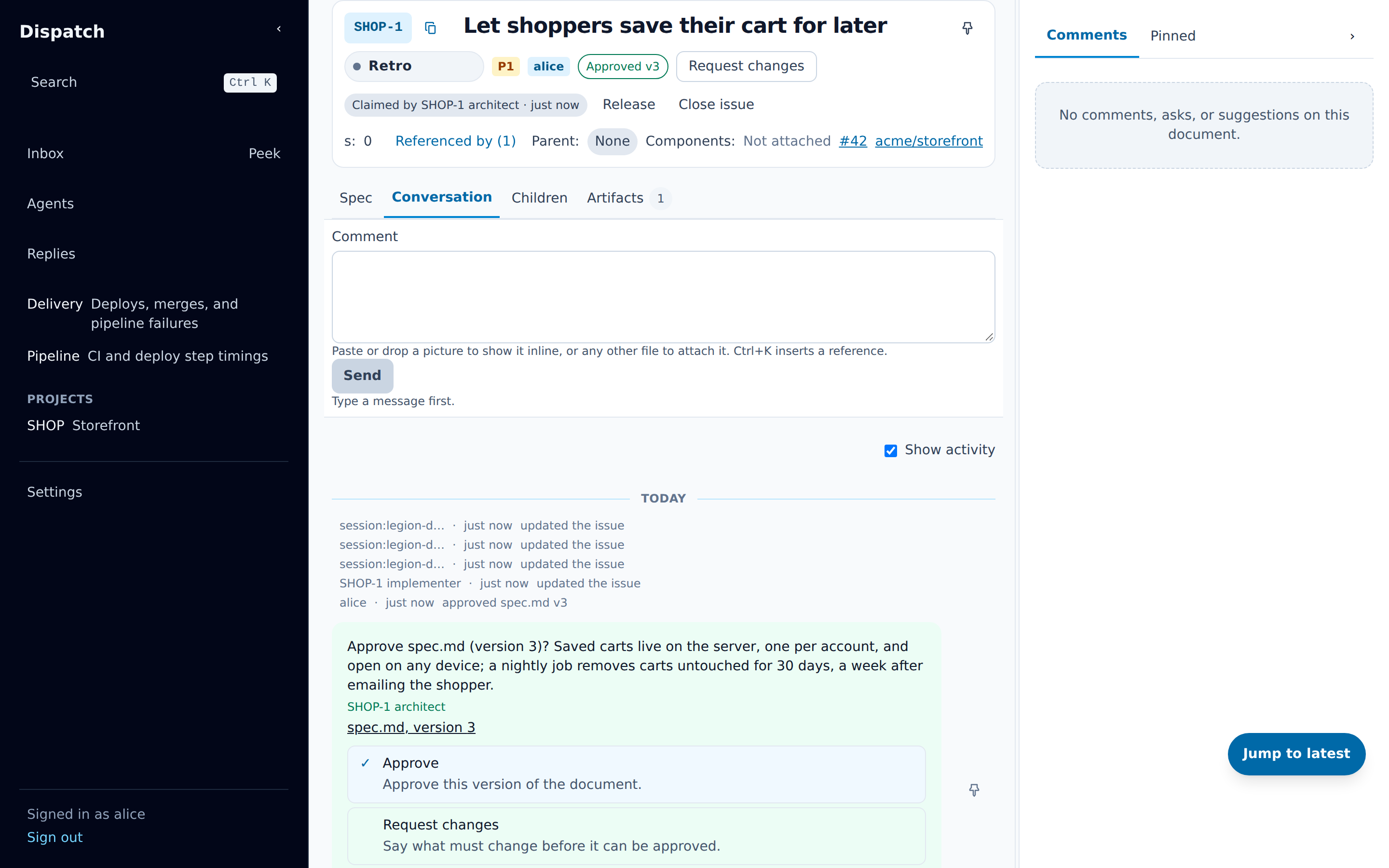Select the Request changes option card
Screen dimensions: 1389x868
coord(636,836)
